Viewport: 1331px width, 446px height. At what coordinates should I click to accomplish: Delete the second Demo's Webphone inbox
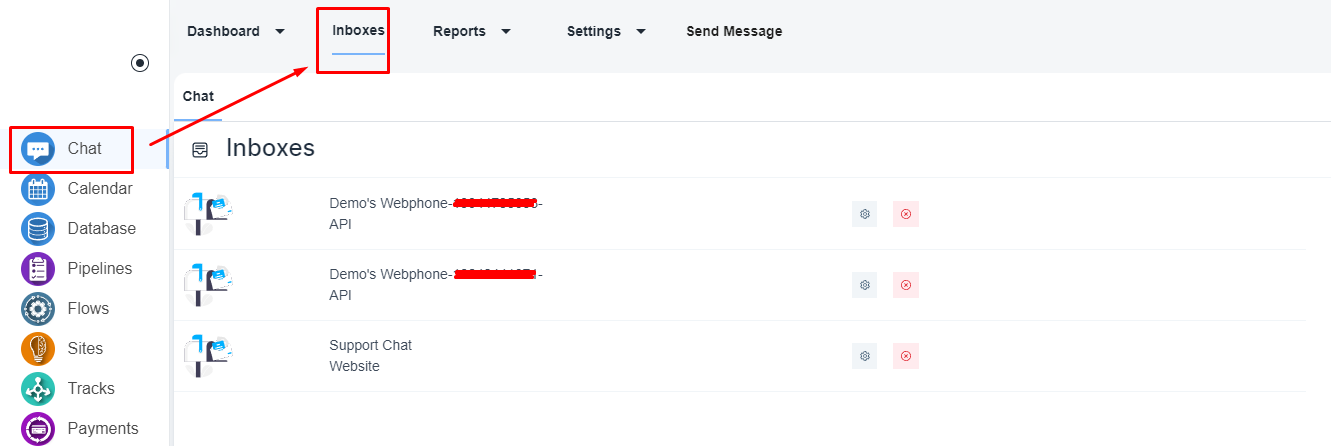(906, 285)
